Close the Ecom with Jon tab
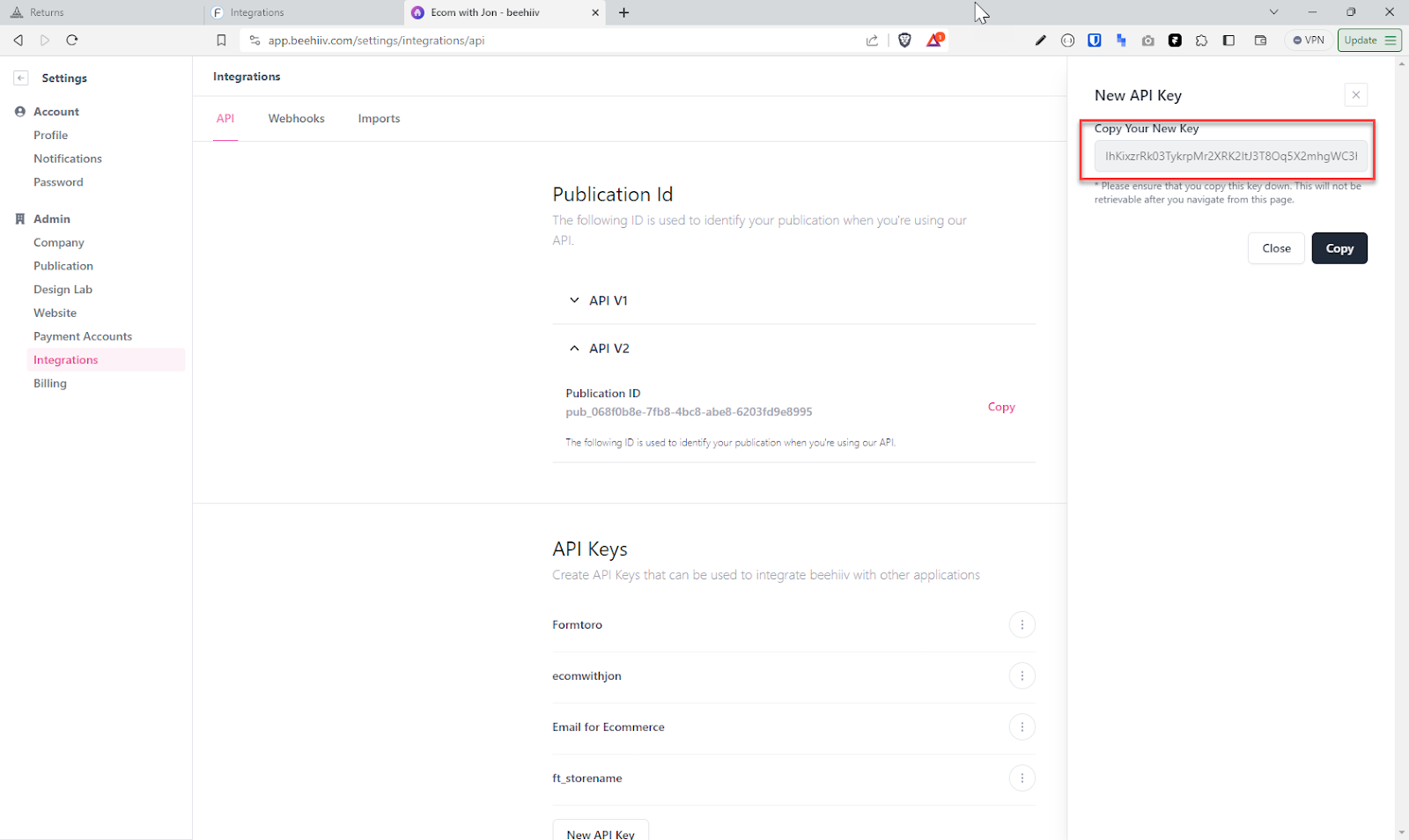The height and width of the screenshot is (840, 1409). point(595,12)
